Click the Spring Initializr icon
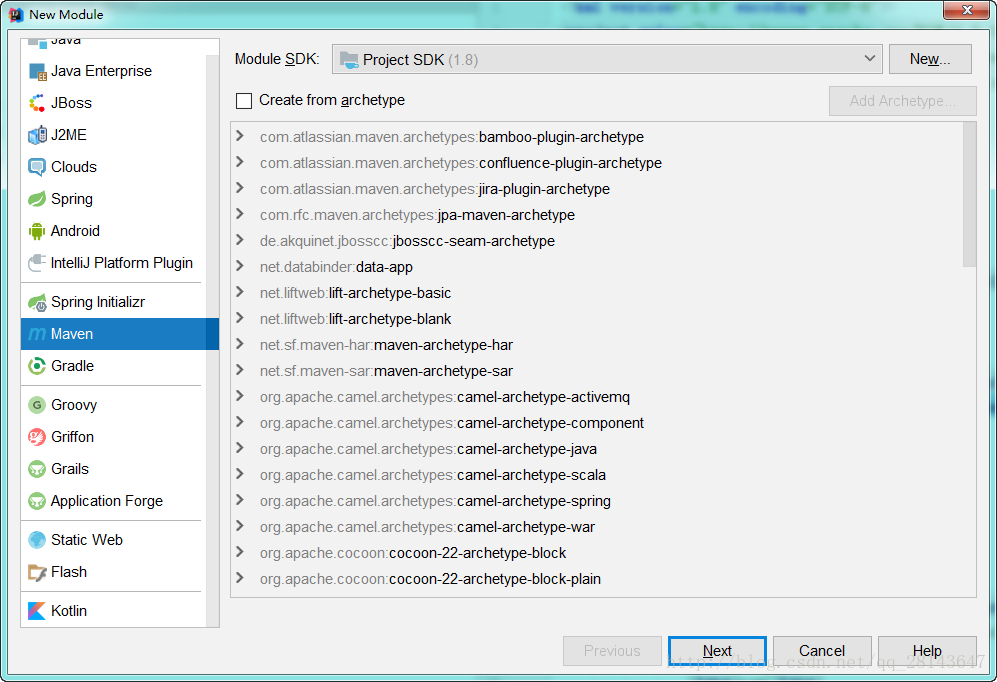This screenshot has height=682, width=997. pyautogui.click(x=38, y=303)
